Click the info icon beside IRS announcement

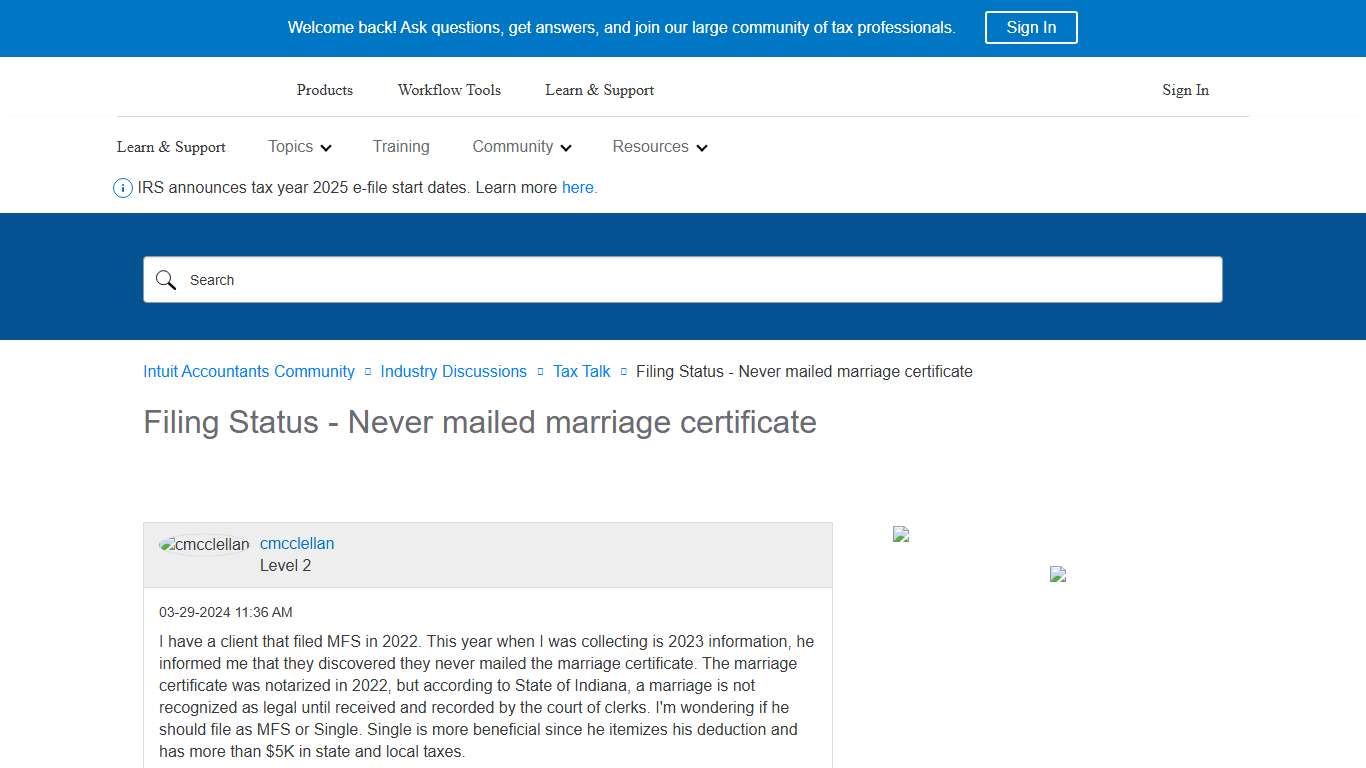pyautogui.click(x=122, y=187)
